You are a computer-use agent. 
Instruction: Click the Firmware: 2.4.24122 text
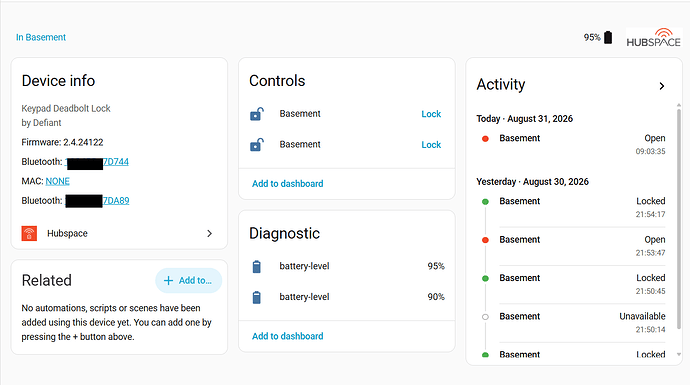(x=62, y=143)
